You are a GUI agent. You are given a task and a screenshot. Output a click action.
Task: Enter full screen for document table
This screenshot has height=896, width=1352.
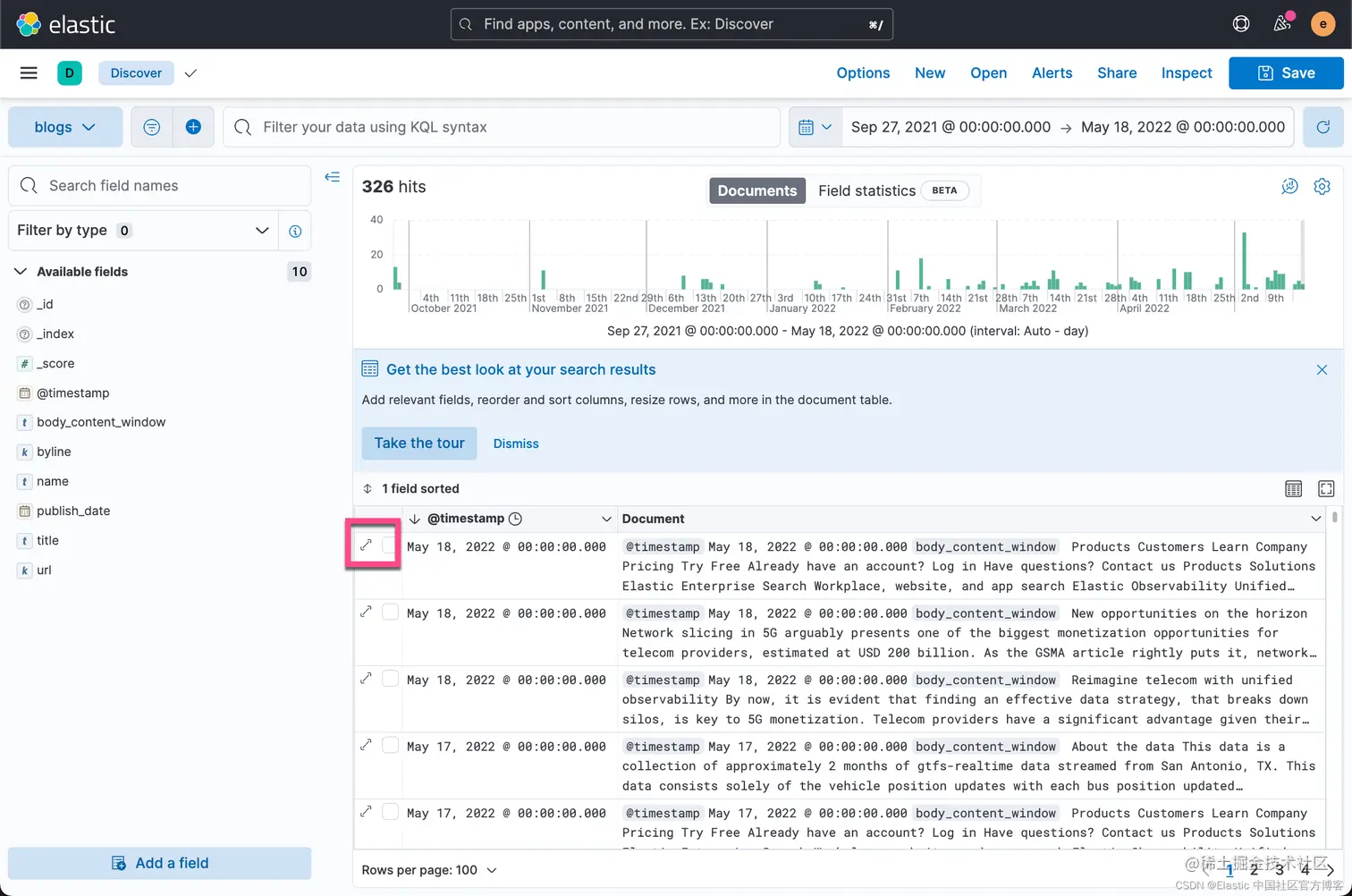pyautogui.click(x=1326, y=488)
